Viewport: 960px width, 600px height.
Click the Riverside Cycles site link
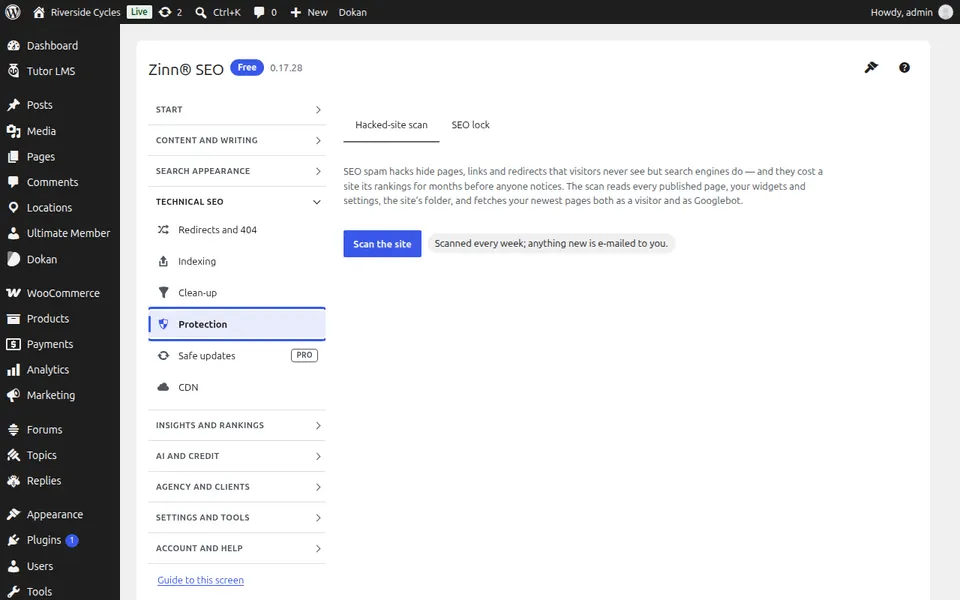coord(77,12)
